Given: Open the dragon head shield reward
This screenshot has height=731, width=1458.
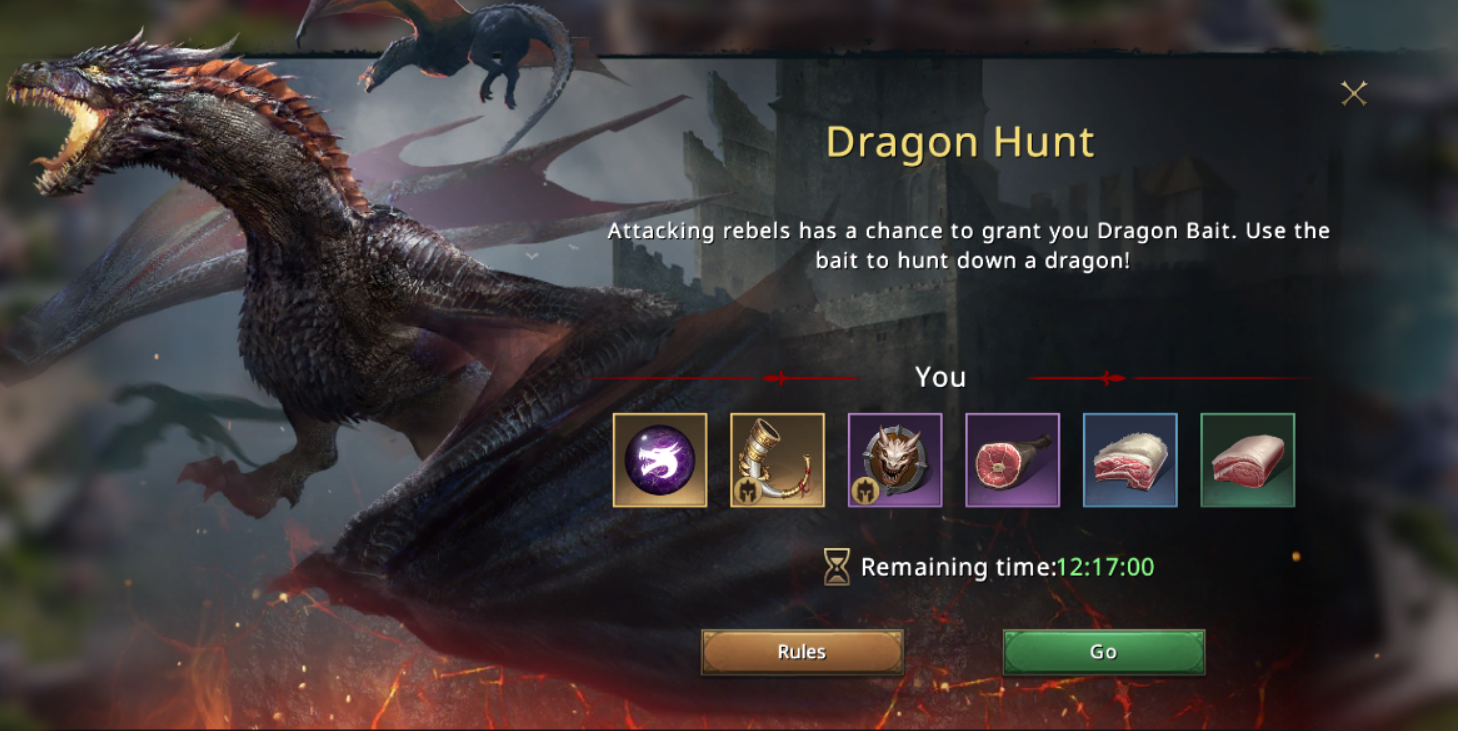Looking at the screenshot, I should click(x=895, y=460).
